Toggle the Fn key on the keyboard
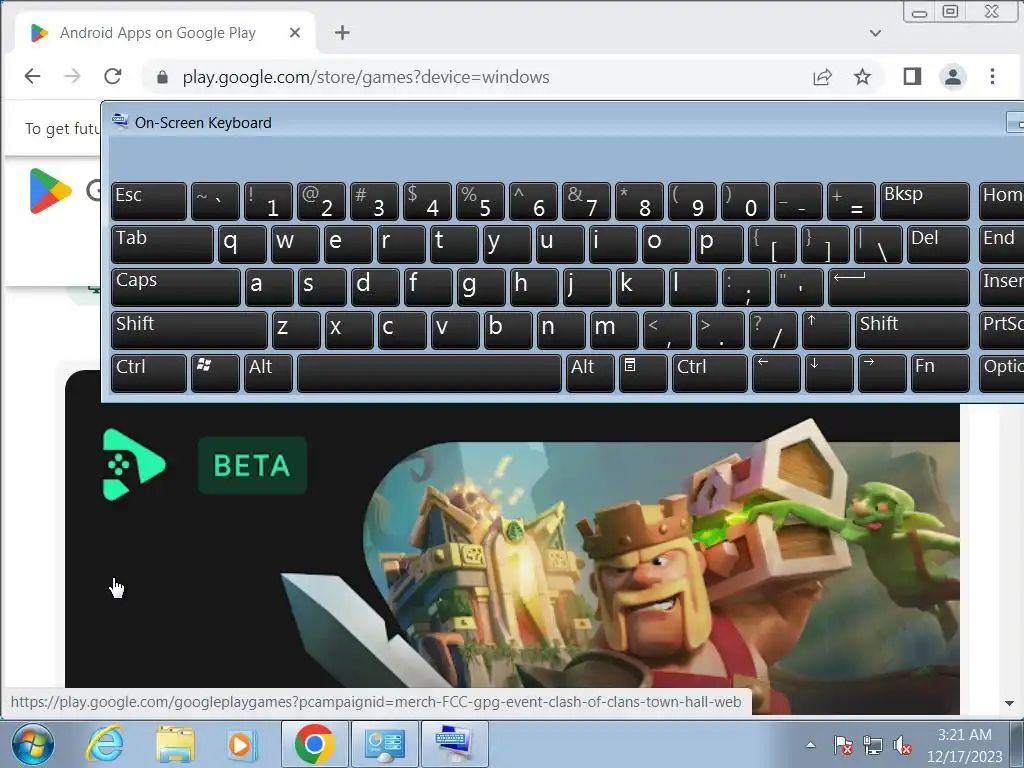The image size is (1024, 768). (x=940, y=374)
